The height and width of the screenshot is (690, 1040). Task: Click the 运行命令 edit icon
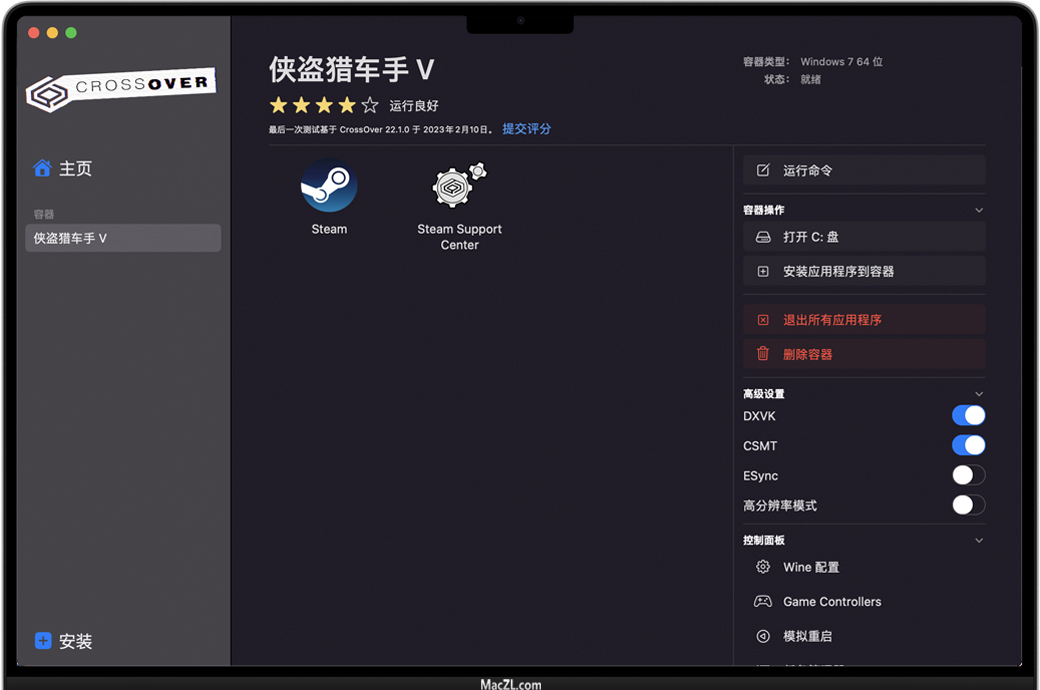tap(763, 171)
